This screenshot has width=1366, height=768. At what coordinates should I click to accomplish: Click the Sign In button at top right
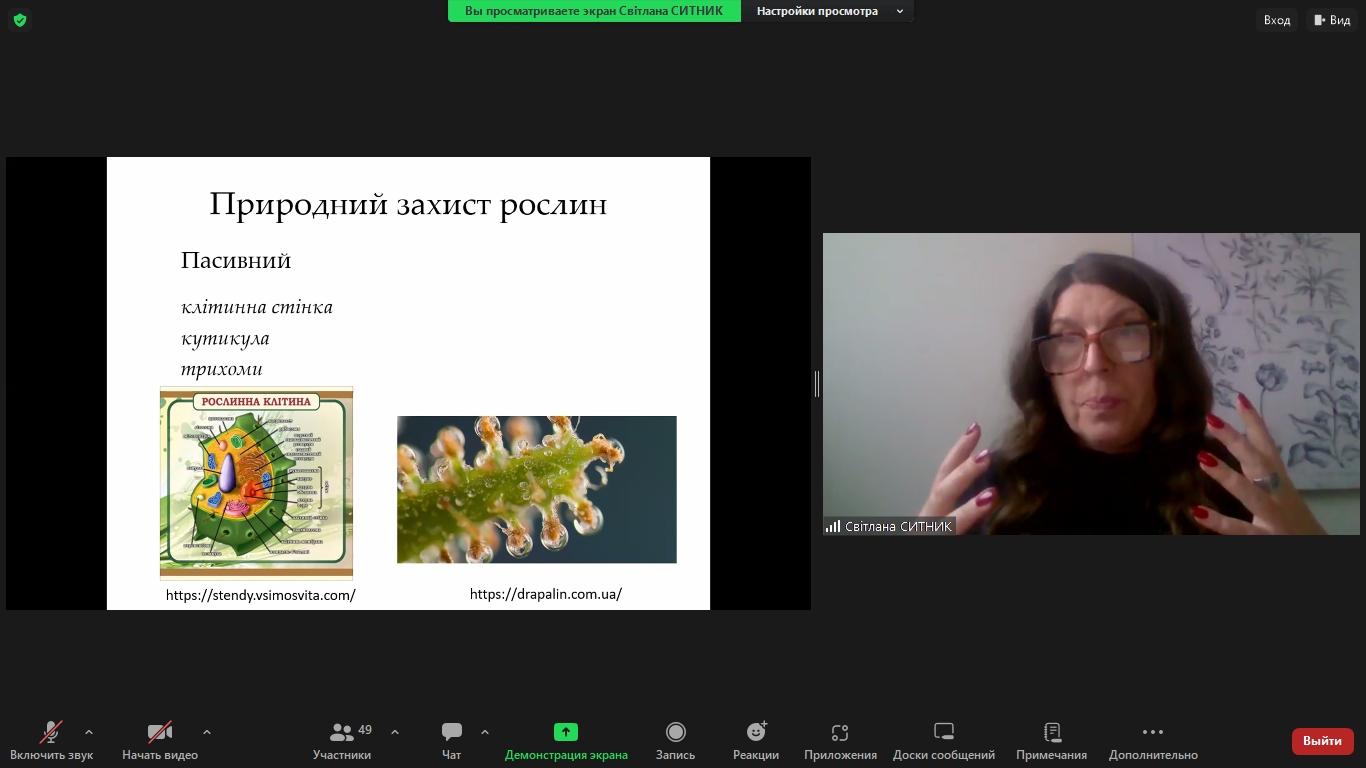tap(1277, 20)
